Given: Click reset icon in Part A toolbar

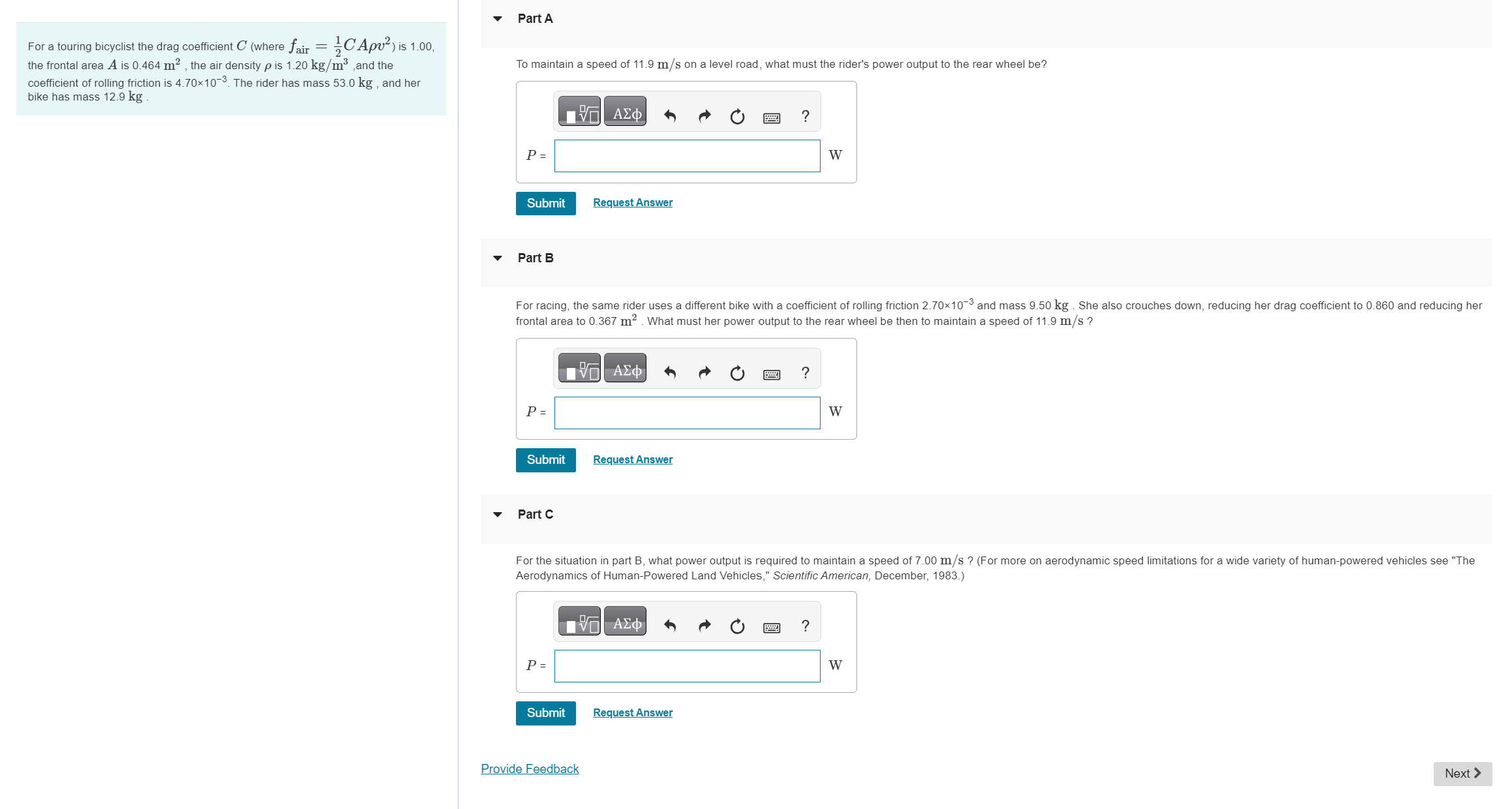Looking at the screenshot, I should click(737, 116).
